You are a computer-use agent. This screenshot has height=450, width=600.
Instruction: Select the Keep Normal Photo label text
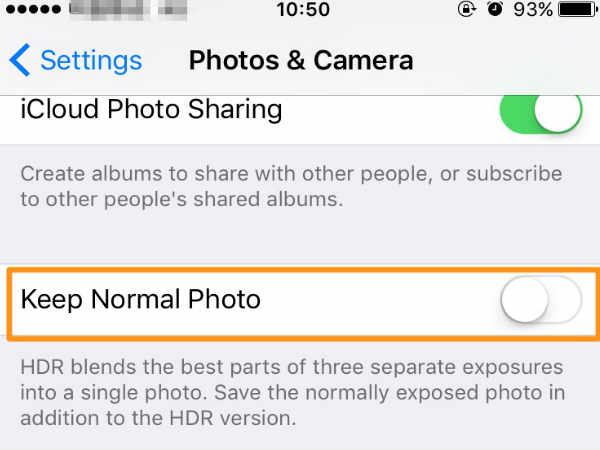tap(141, 299)
